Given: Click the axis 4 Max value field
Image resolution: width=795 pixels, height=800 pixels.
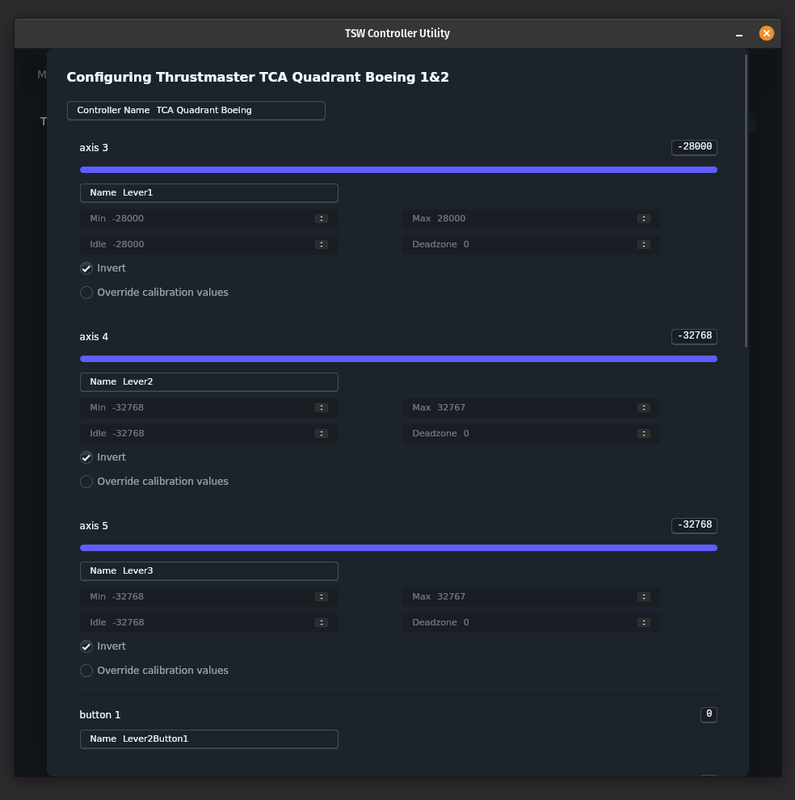Looking at the screenshot, I should [531, 408].
